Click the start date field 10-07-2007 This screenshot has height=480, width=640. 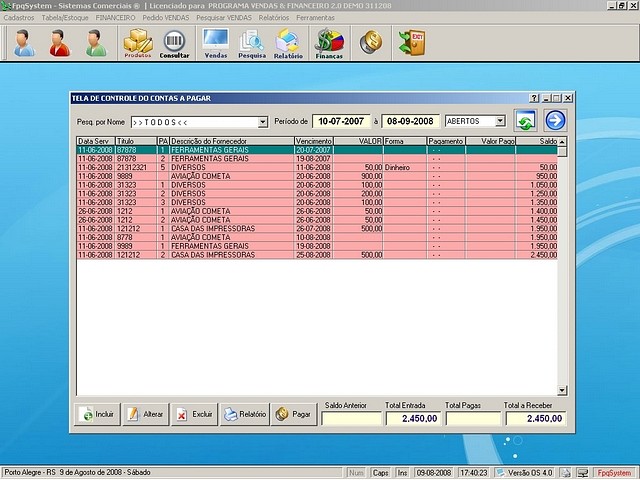(340, 121)
